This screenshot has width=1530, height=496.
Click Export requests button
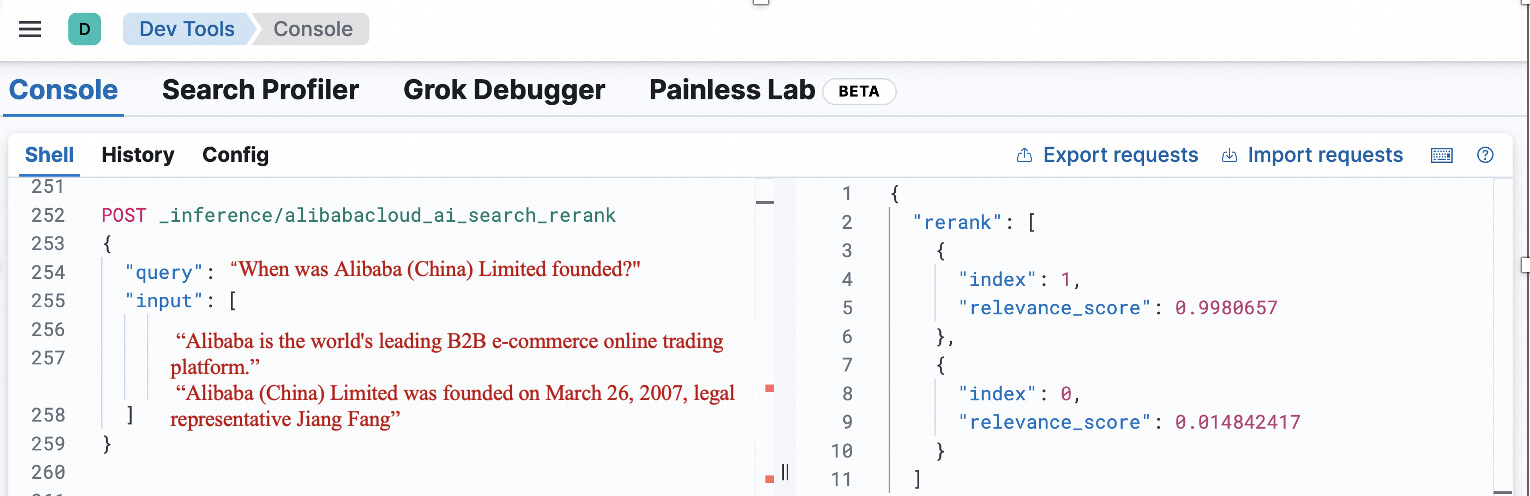[1107, 155]
